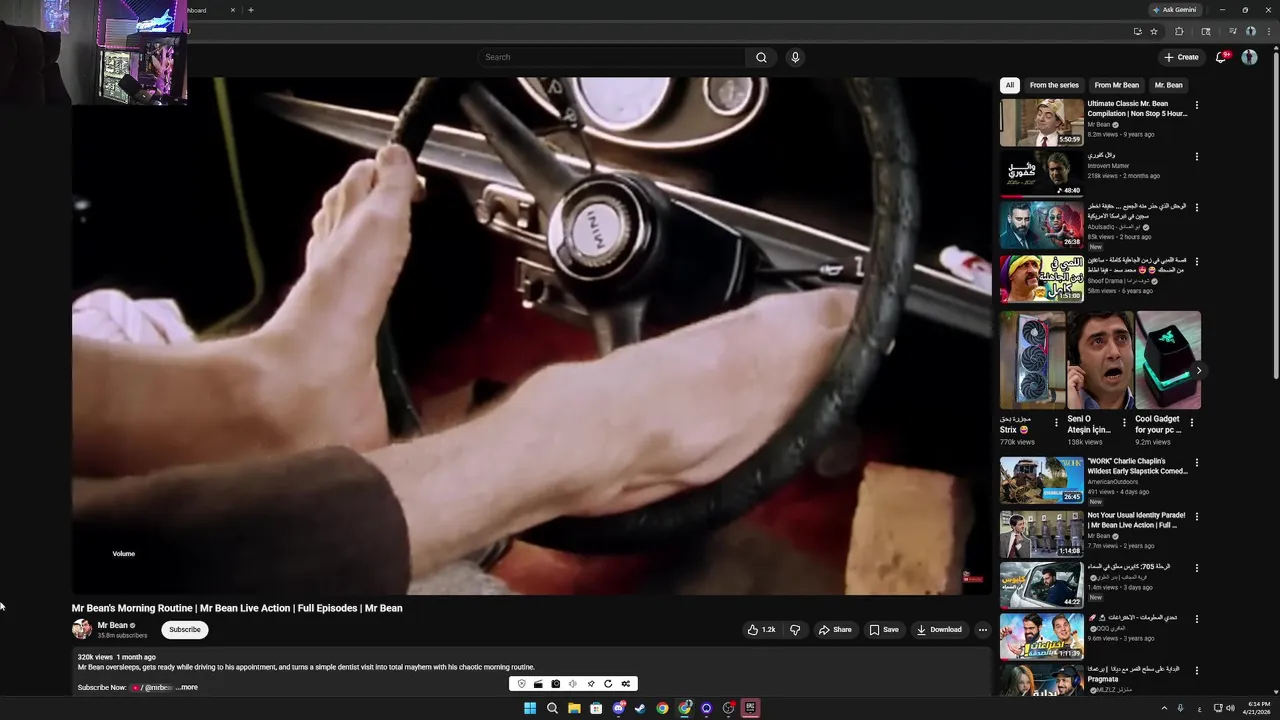Open options for "WORK" Charlie Chaplin video
Screen dimensions: 1280x720
[x=1196, y=463]
